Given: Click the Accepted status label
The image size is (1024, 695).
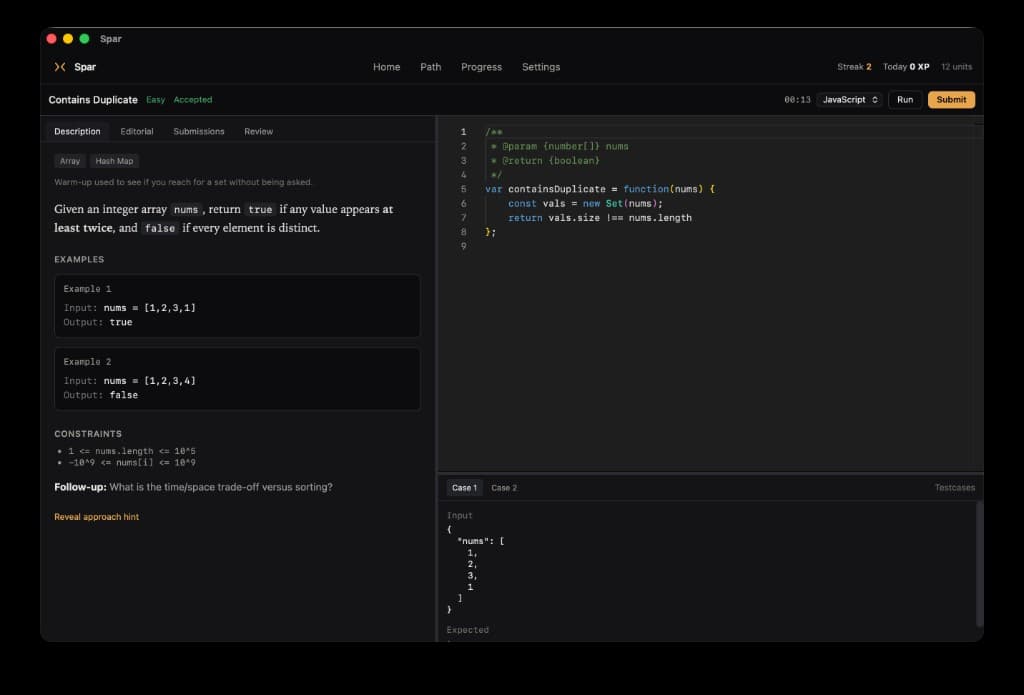Looking at the screenshot, I should (193, 100).
